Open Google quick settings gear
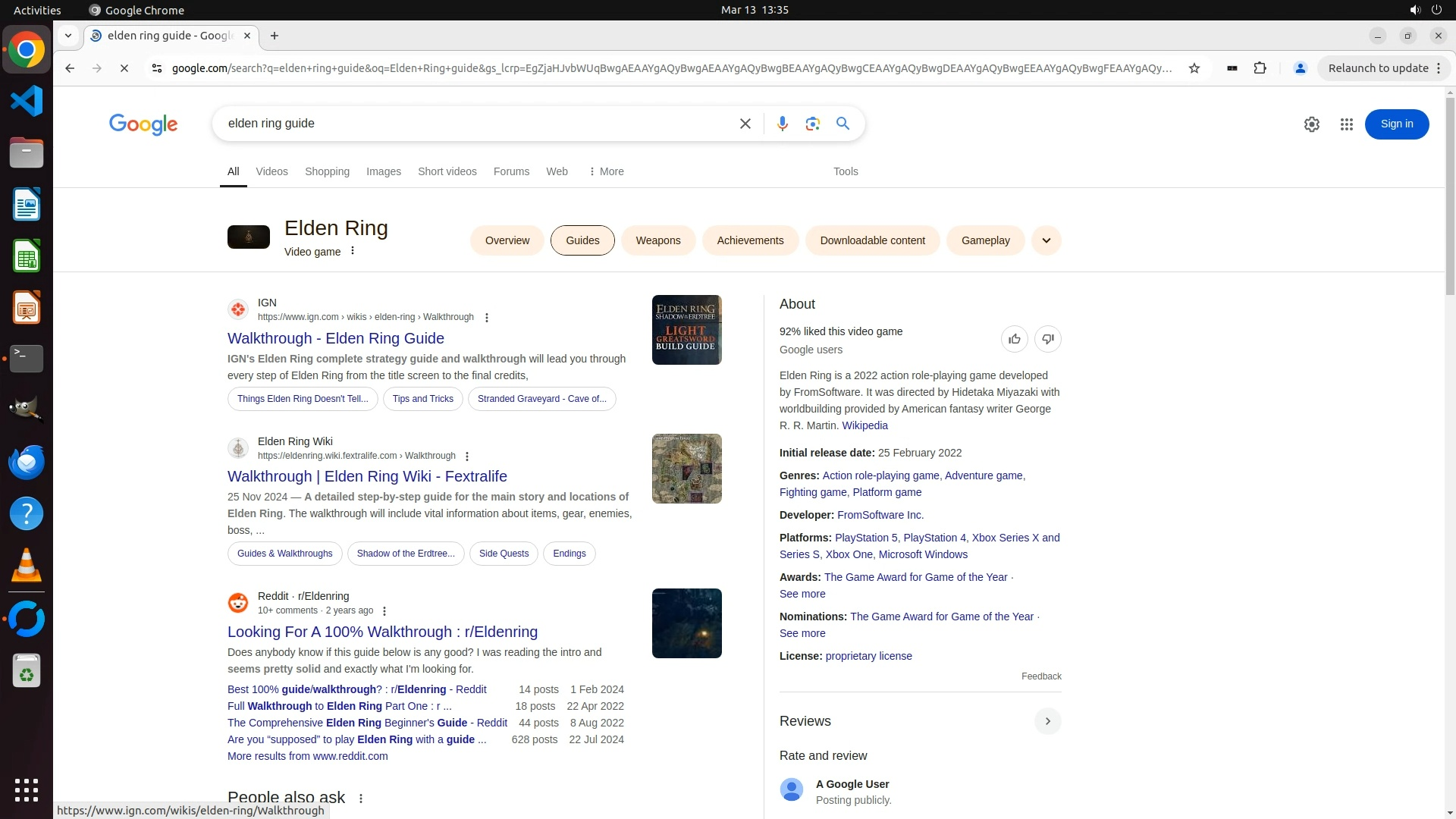The width and height of the screenshot is (1456, 819). coord(1311,124)
